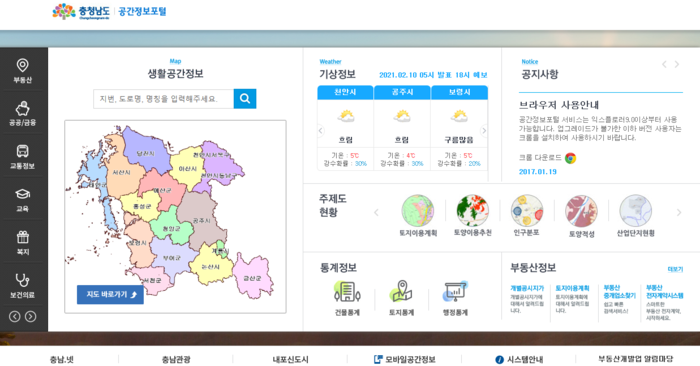This screenshot has width=700, height=366.
Task: Open the 더보기 link in 부동산정보
Action: pos(675,269)
